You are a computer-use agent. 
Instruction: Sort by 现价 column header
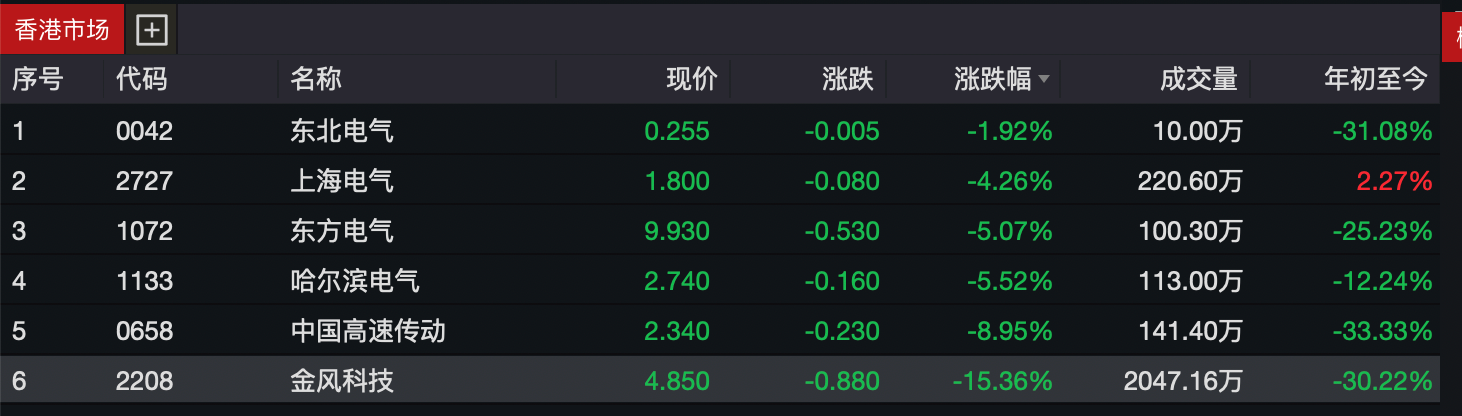692,80
